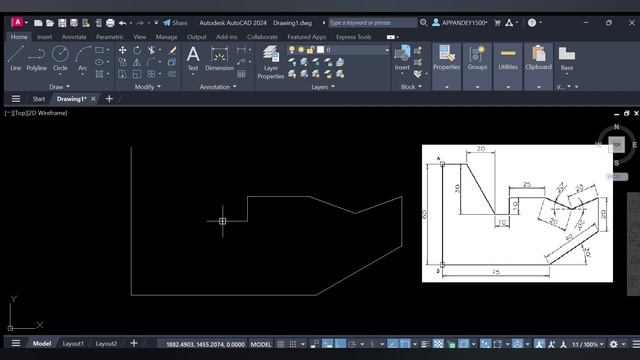Click the ViewCube TOP face
640x360 pixels.
[x=616, y=145]
